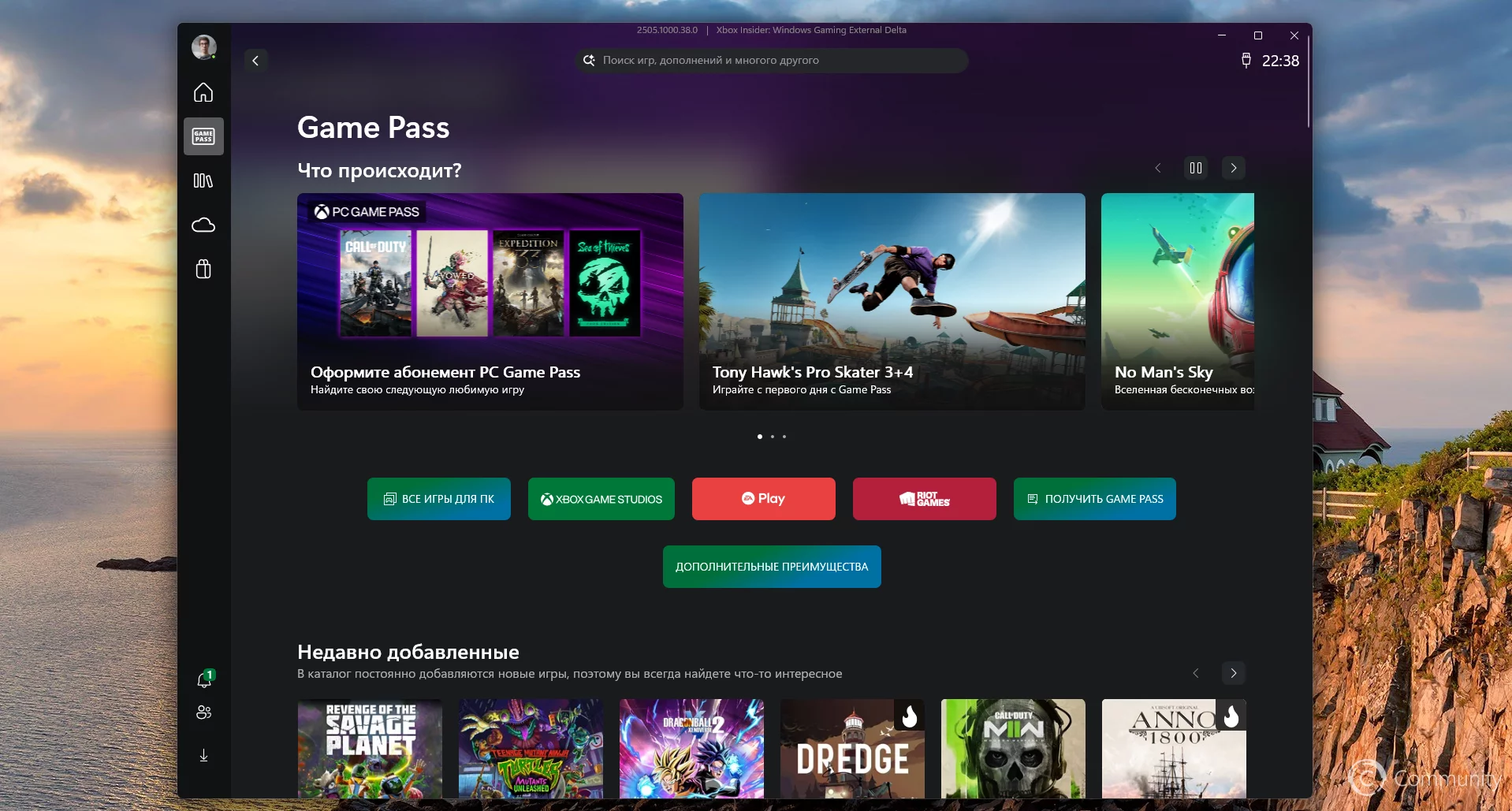Open TMNT Mutants Unleashed tile
The image size is (1512, 811).
pos(531,749)
